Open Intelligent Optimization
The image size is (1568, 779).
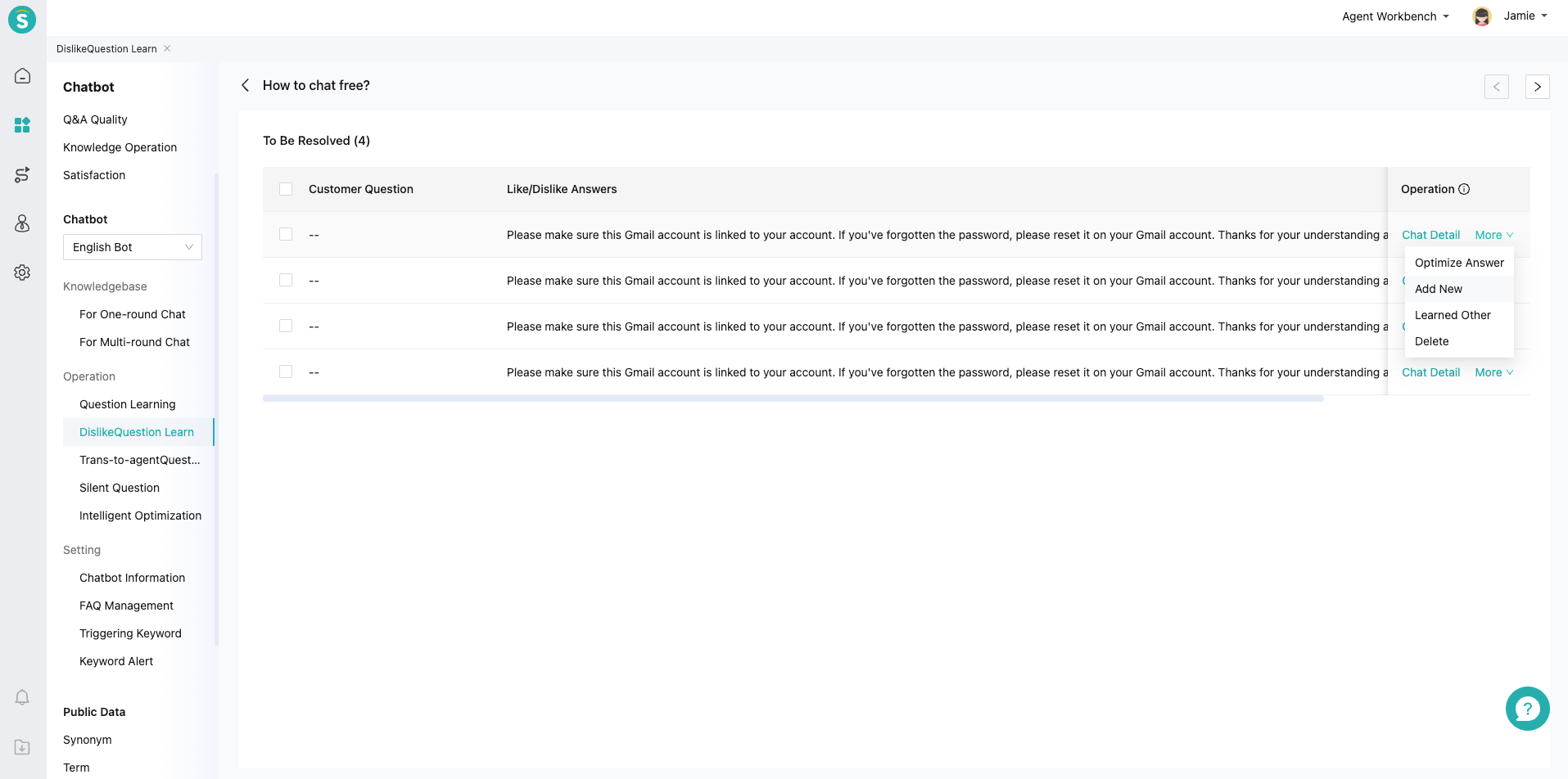tap(140, 516)
